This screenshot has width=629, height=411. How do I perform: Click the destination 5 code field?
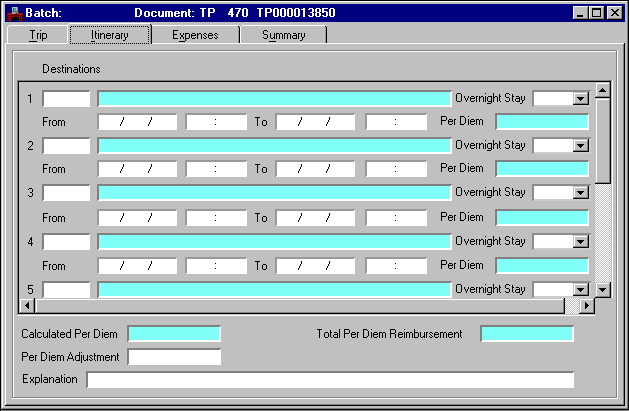click(x=67, y=290)
